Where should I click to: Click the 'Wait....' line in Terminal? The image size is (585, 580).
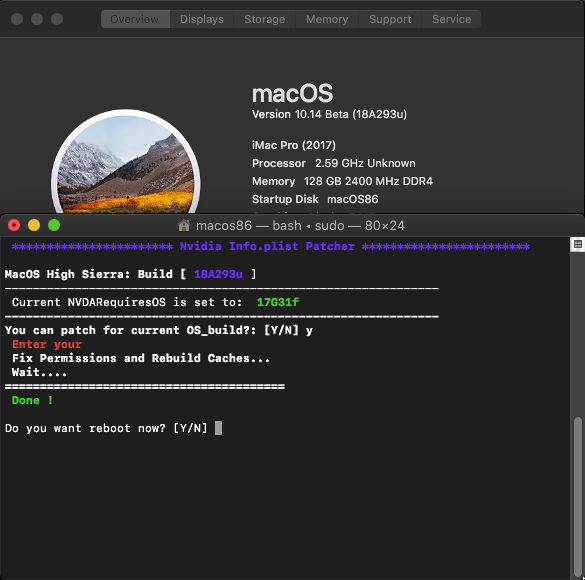pyautogui.click(x=40, y=372)
